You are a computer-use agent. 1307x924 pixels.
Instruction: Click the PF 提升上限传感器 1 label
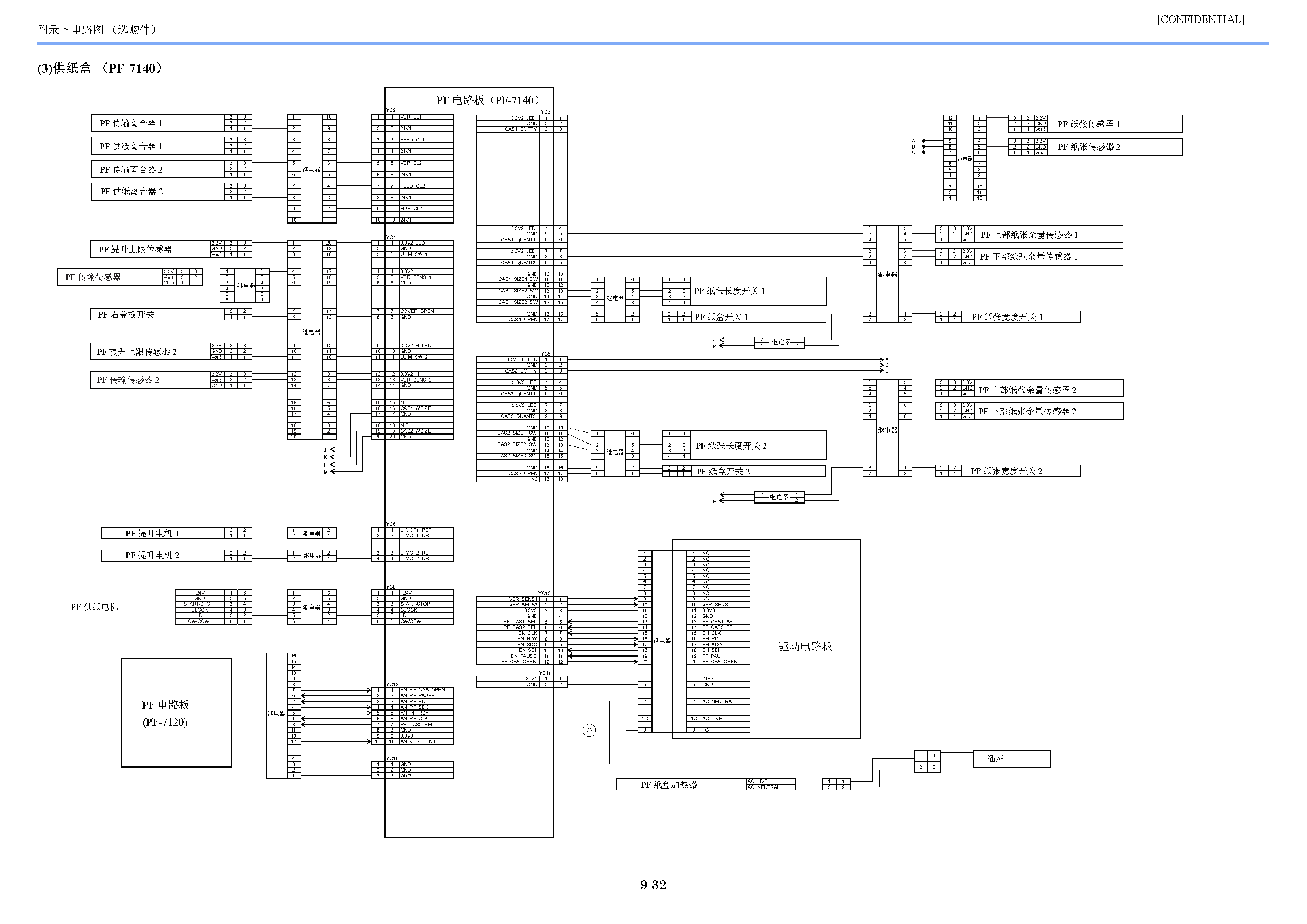tap(138, 249)
